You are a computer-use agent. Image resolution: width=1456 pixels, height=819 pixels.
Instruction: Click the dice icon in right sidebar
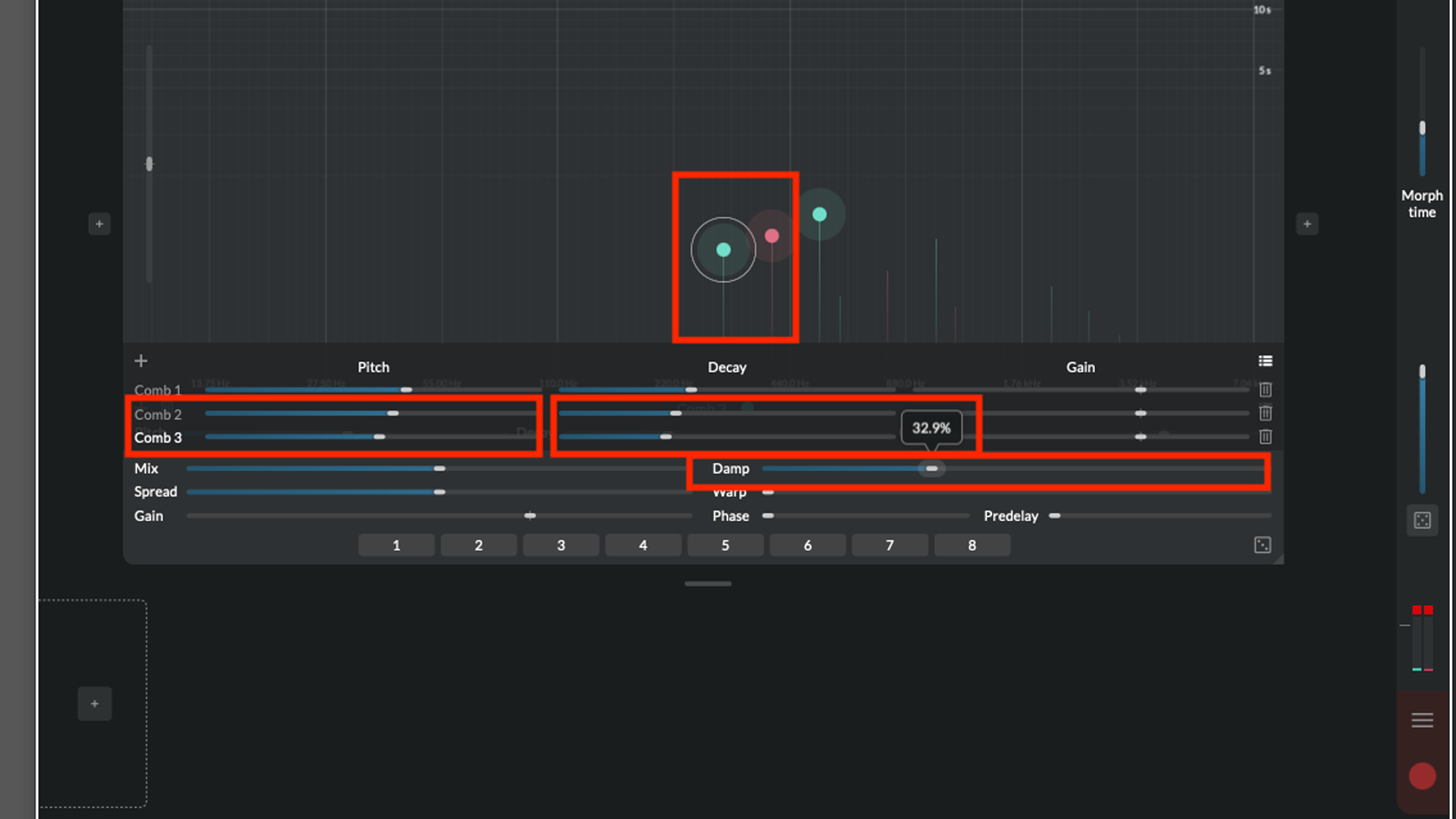[1423, 520]
